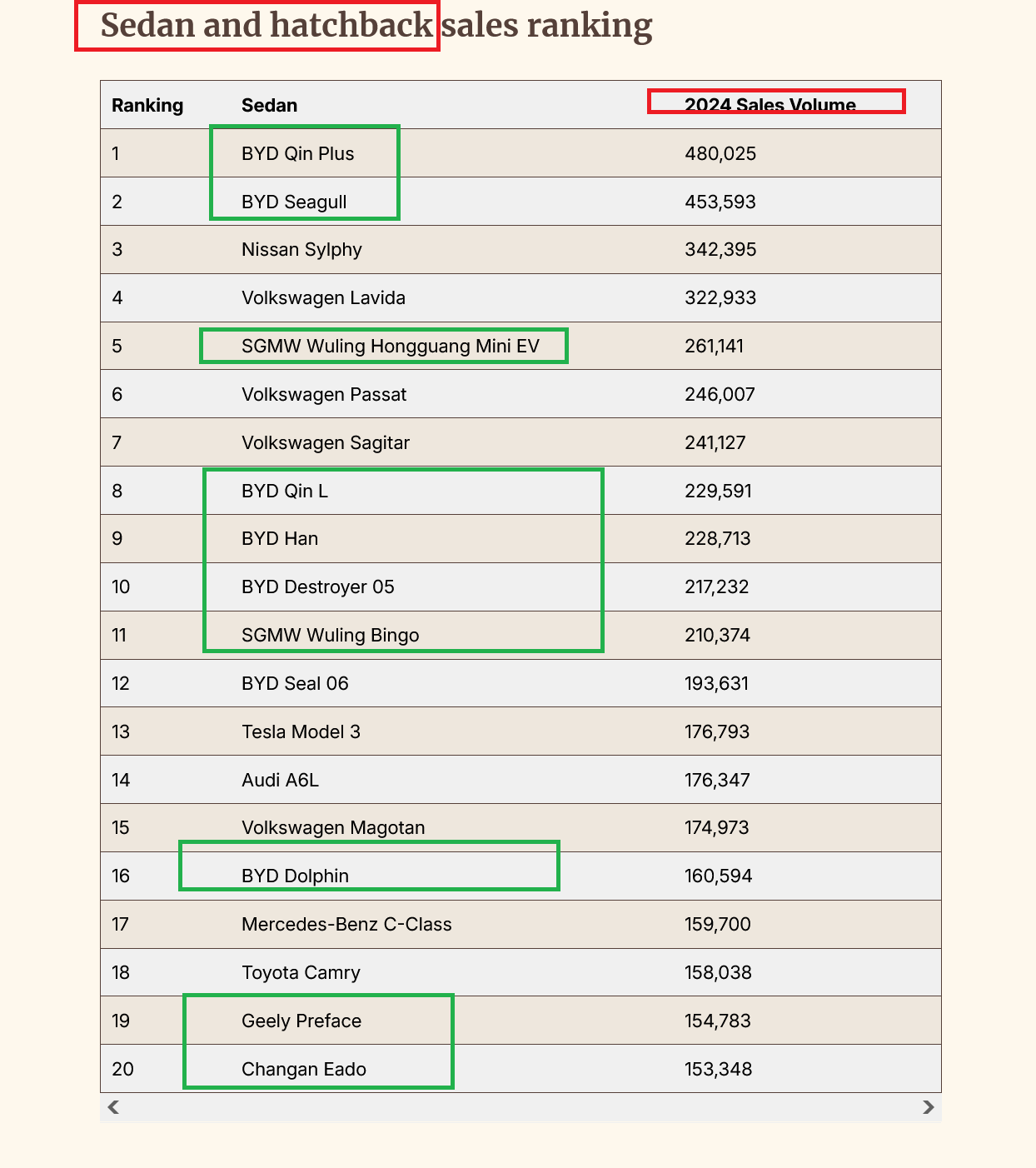The image size is (1036, 1168).
Task: Click the page title 'Sedan and hatchback sales ranking'
Action: (x=376, y=26)
